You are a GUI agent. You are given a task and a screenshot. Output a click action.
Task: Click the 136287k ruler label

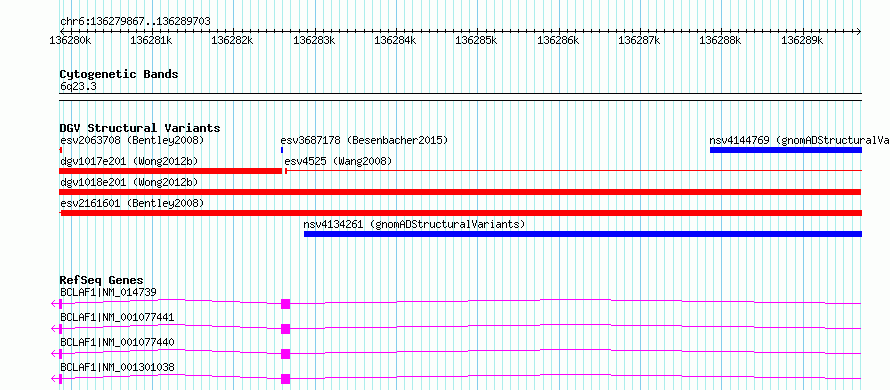pos(639,40)
